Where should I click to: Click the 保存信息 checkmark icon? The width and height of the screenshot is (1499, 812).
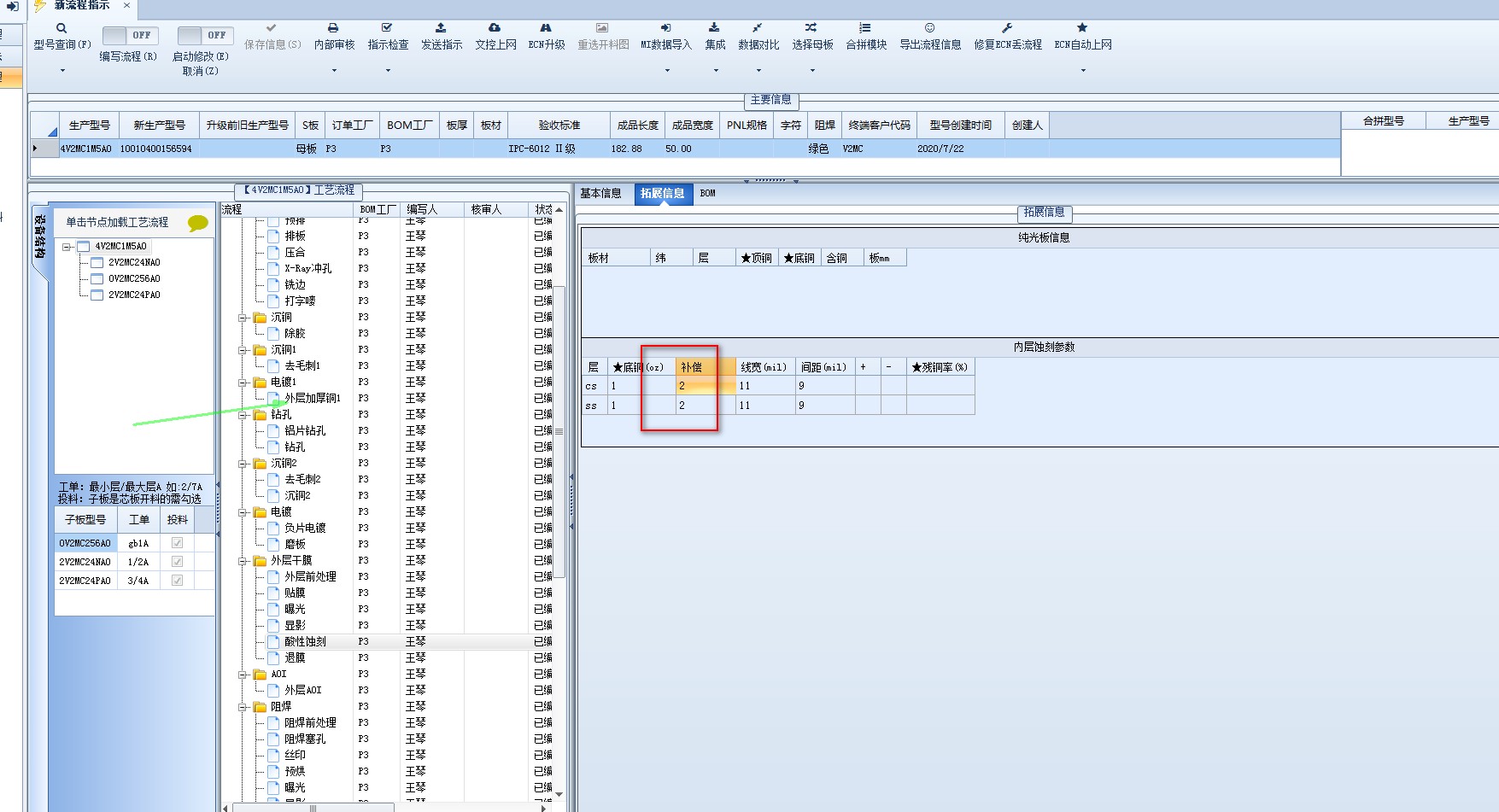[x=272, y=28]
